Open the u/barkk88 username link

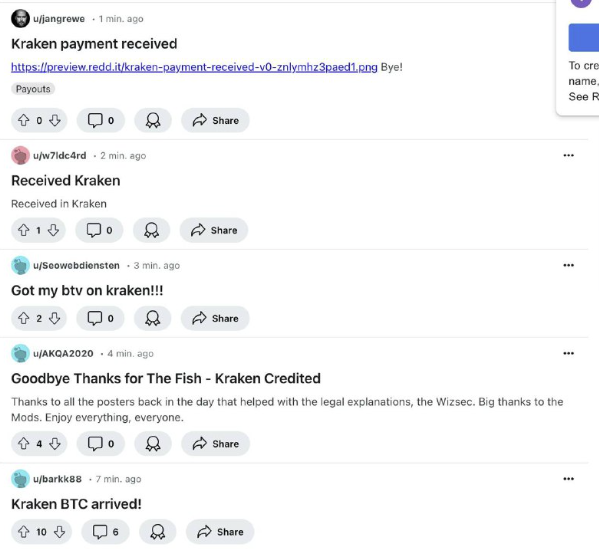click(x=57, y=479)
